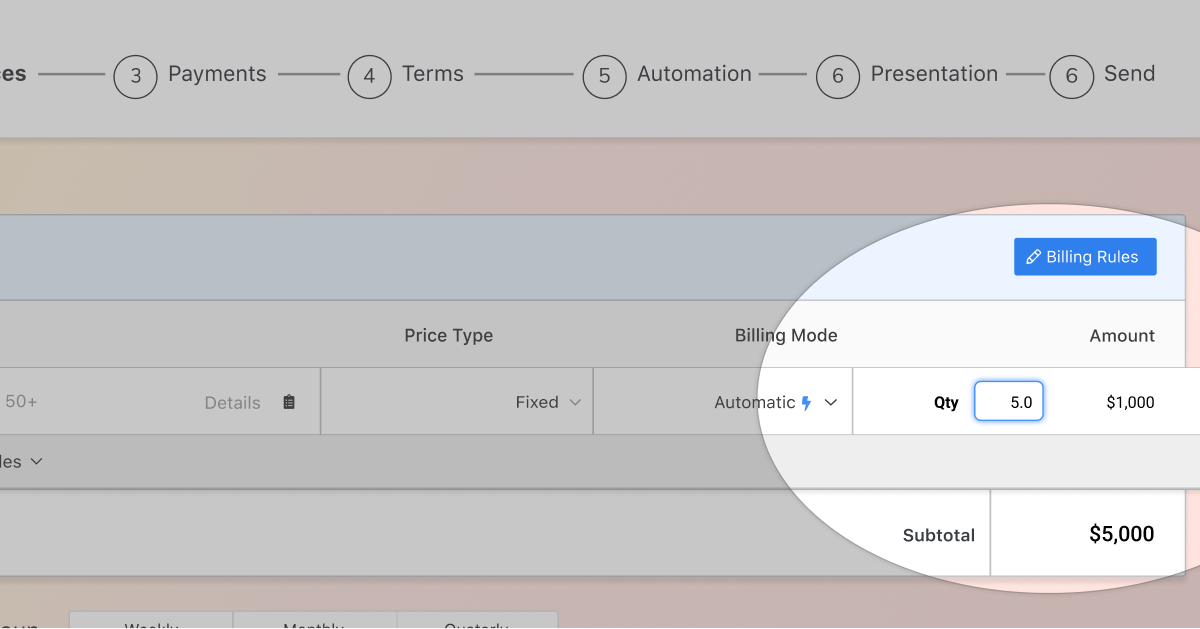
Task: Click into the Qty input field
Action: click(1008, 402)
